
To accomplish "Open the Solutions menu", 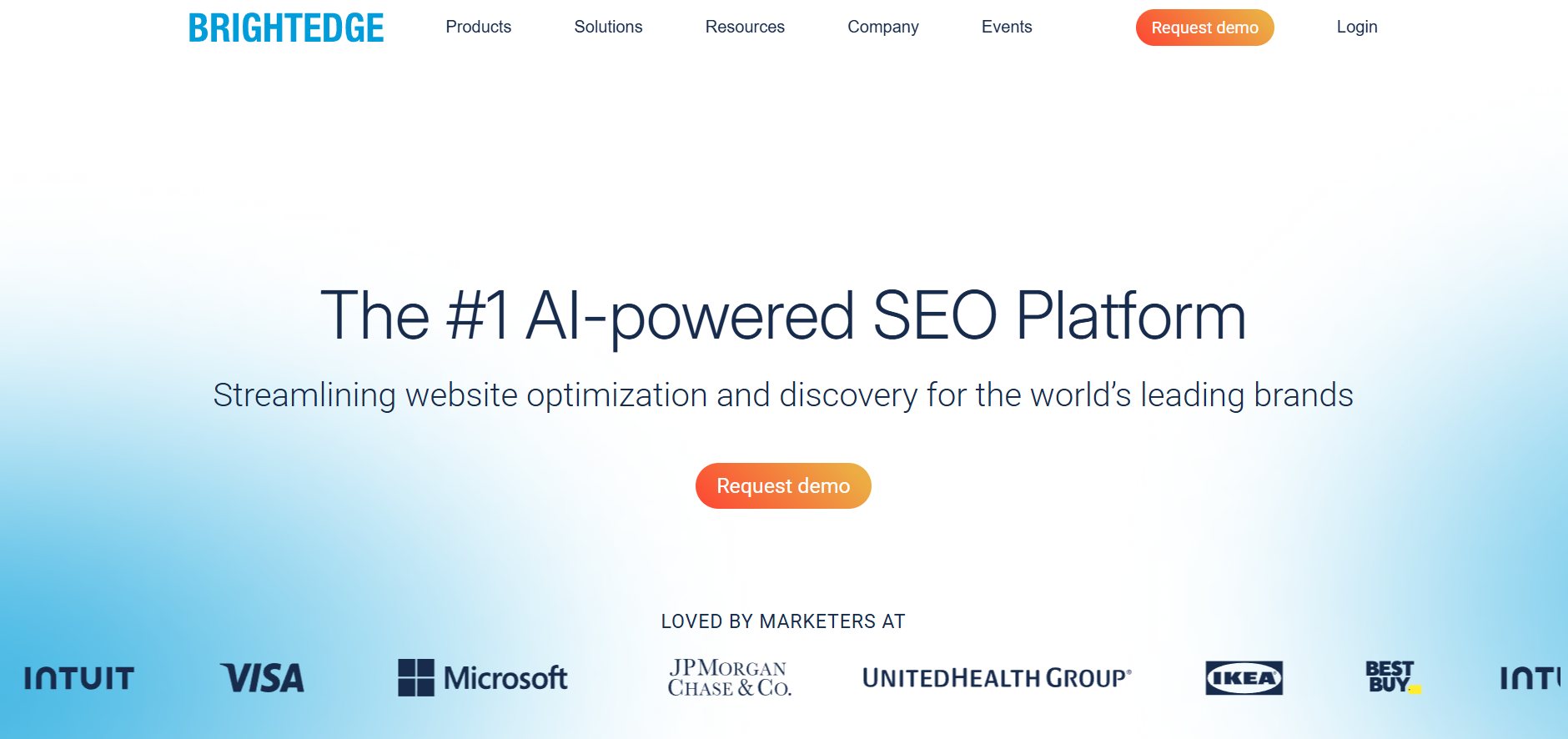I will pyautogui.click(x=608, y=27).
